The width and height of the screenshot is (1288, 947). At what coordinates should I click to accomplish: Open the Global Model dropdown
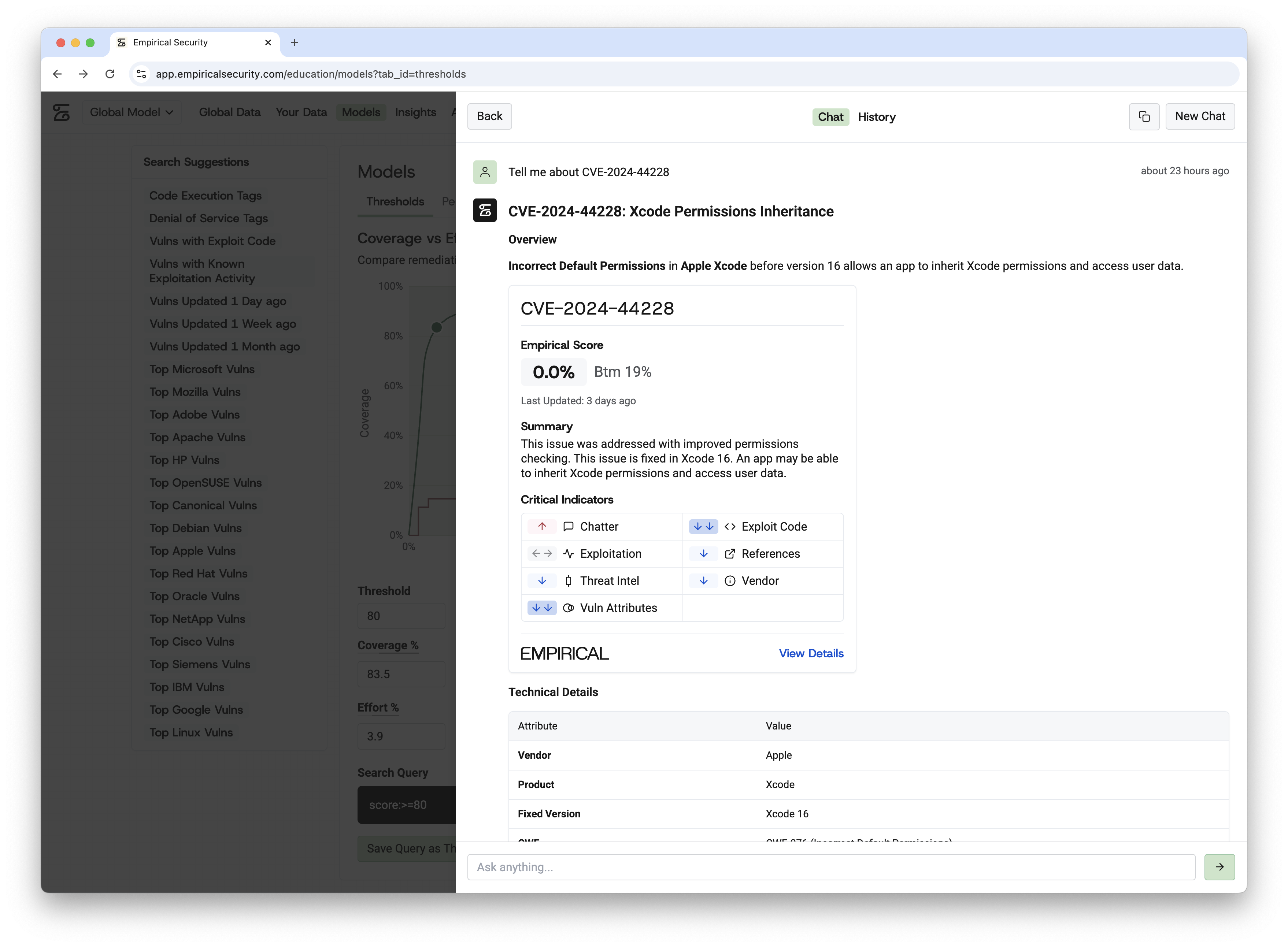[131, 112]
